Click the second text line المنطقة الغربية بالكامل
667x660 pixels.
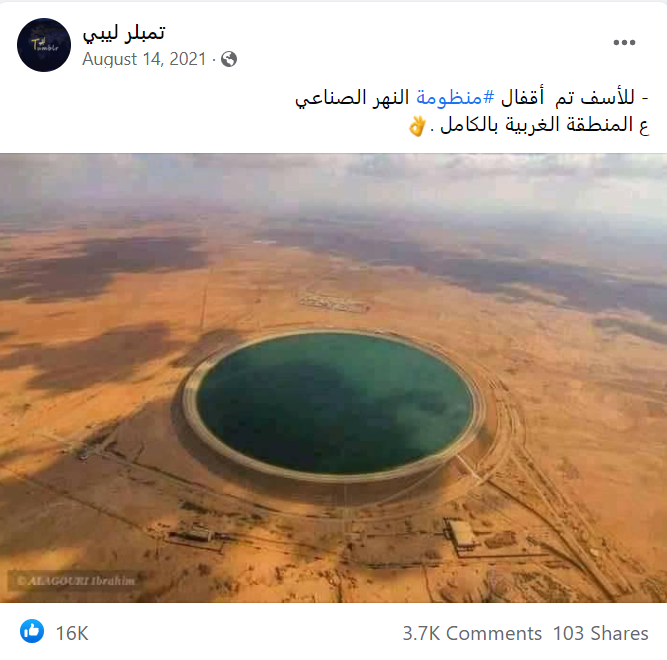(x=537, y=125)
